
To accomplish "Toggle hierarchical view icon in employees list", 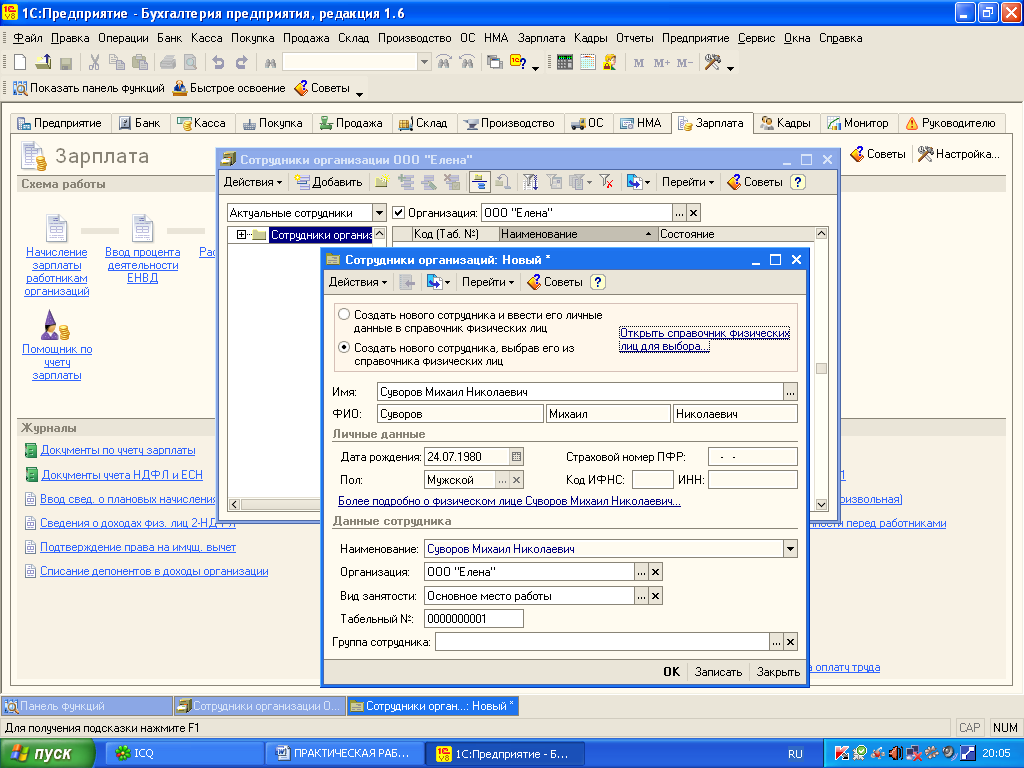I will (479, 182).
